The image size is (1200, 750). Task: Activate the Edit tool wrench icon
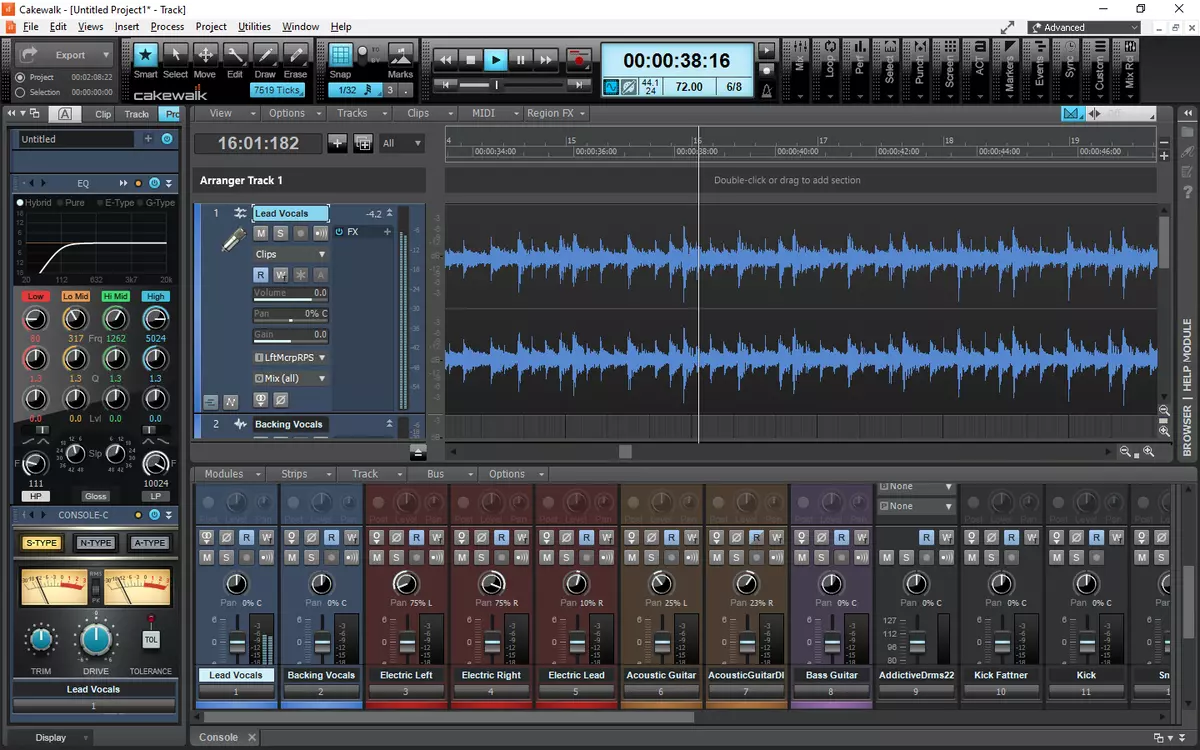tap(235, 54)
